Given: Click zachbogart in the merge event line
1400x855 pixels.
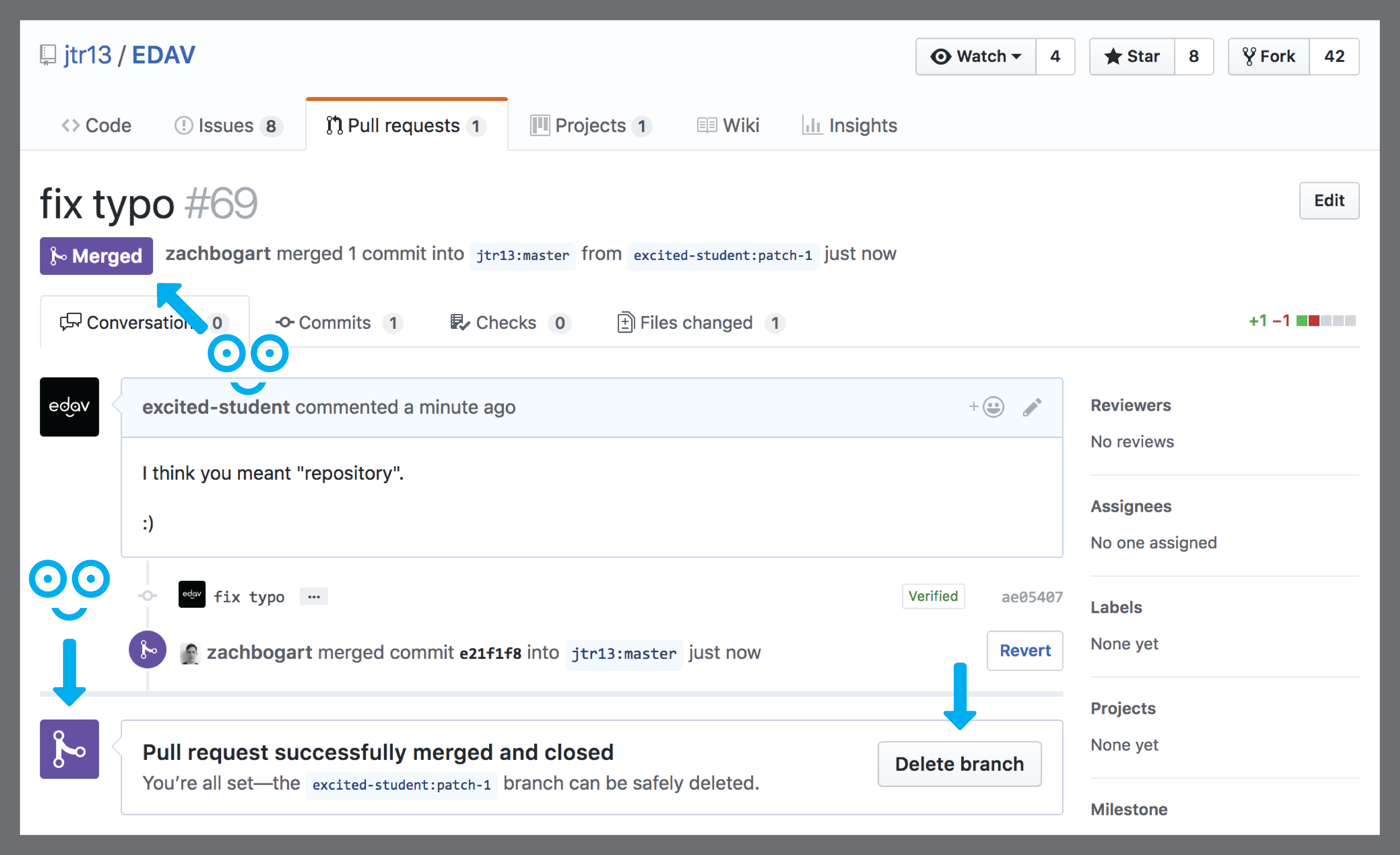Looking at the screenshot, I should tap(259, 653).
